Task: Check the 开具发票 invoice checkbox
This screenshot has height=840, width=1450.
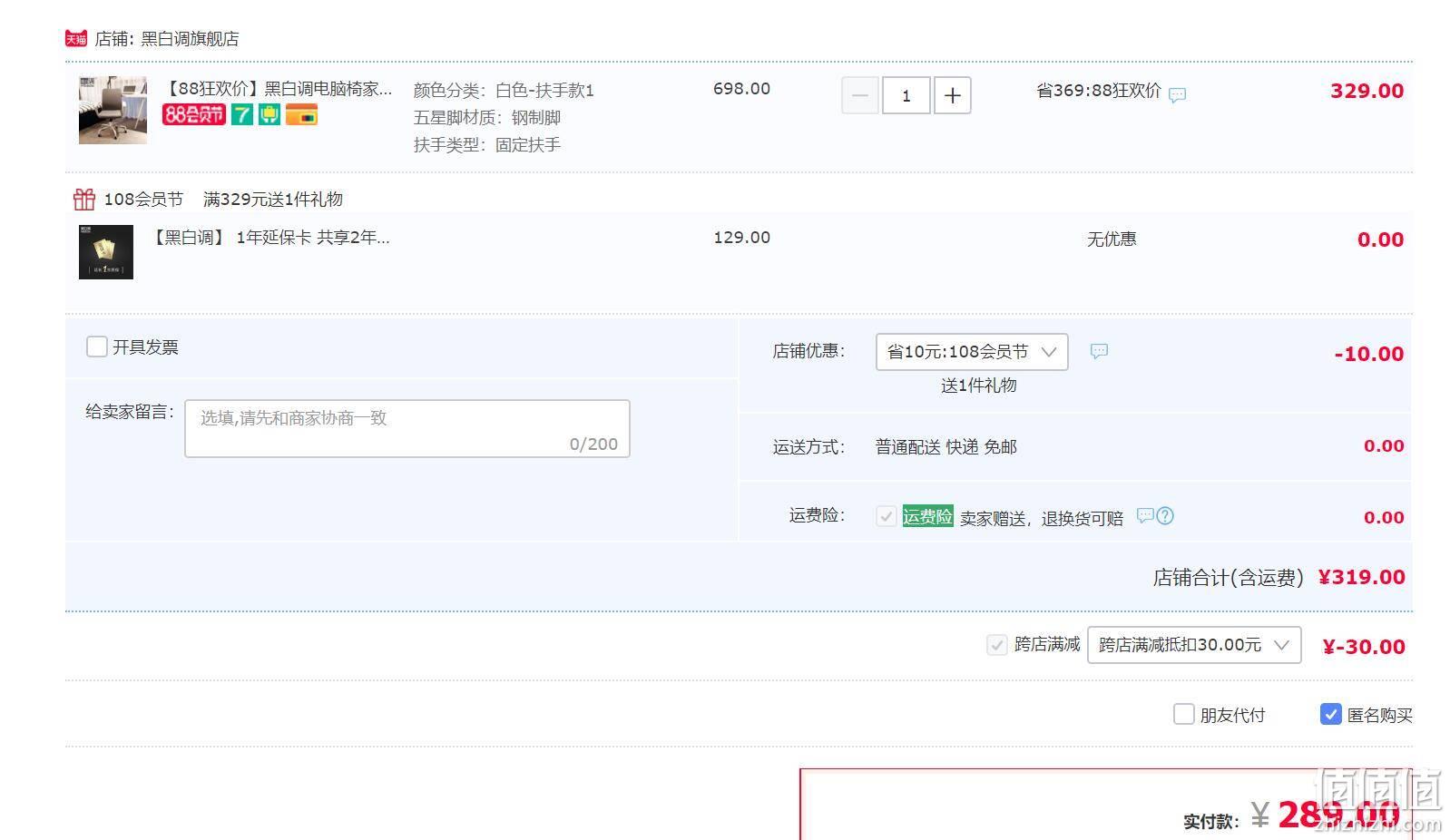Action: click(x=96, y=347)
